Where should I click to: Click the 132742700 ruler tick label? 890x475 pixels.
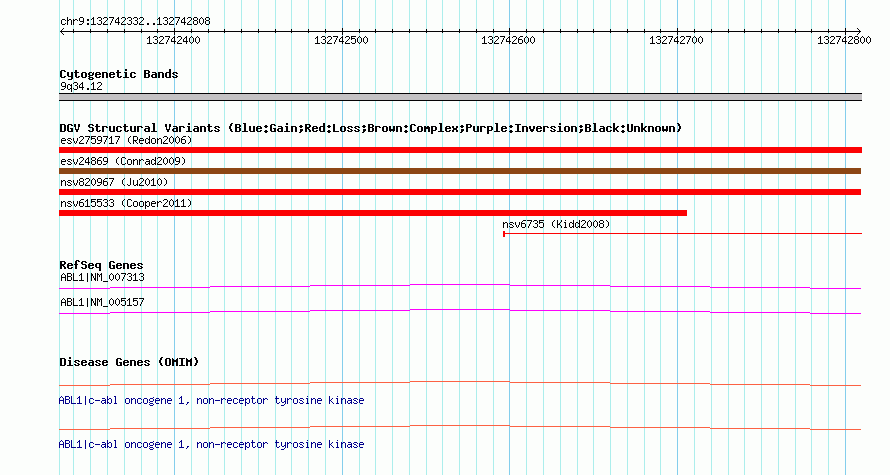pyautogui.click(x=676, y=40)
